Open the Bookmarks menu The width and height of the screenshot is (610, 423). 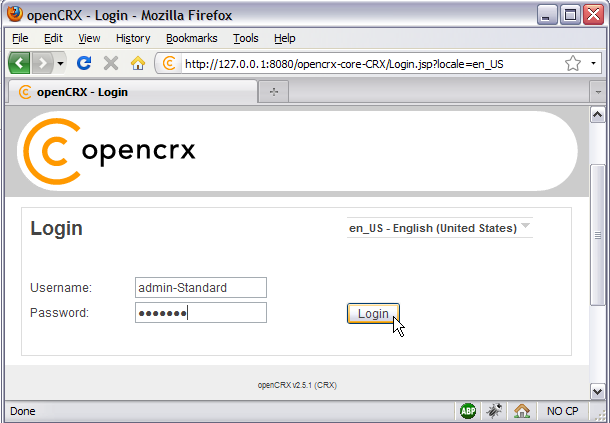[x=191, y=38]
